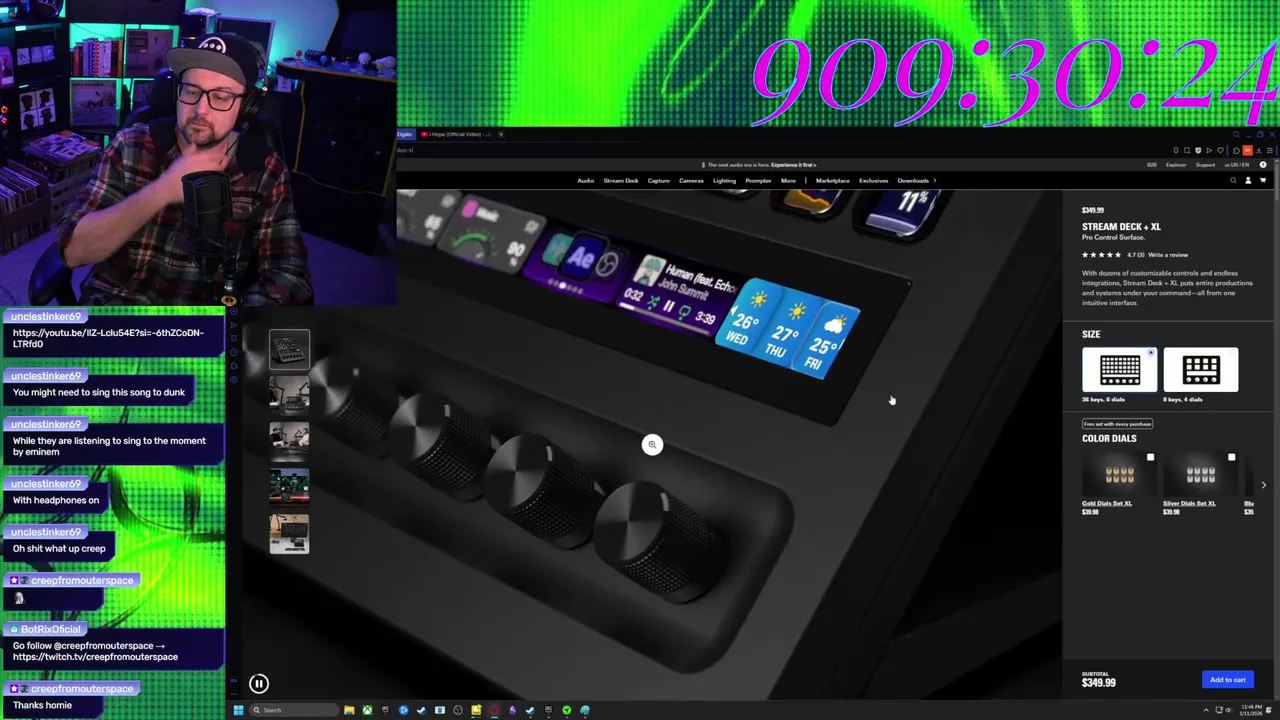1280x720 pixels.
Task: Open the Silver Dials Set XL link
Action: coord(1189,503)
